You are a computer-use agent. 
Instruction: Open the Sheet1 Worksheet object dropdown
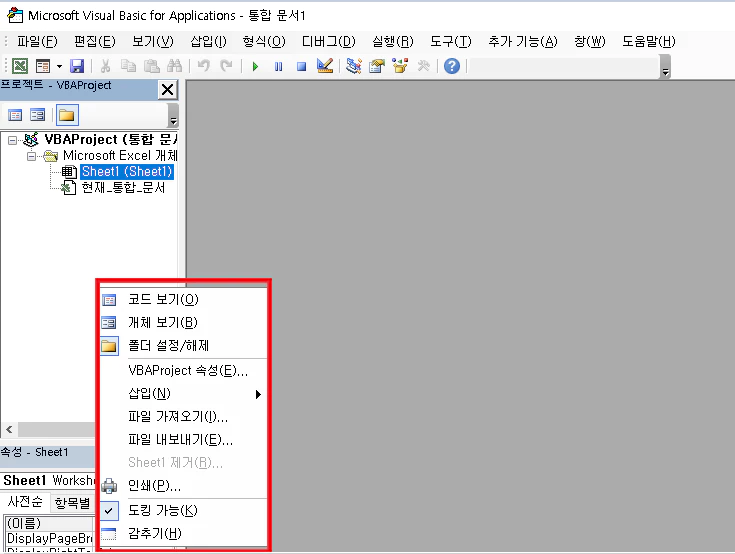click(x=49, y=480)
